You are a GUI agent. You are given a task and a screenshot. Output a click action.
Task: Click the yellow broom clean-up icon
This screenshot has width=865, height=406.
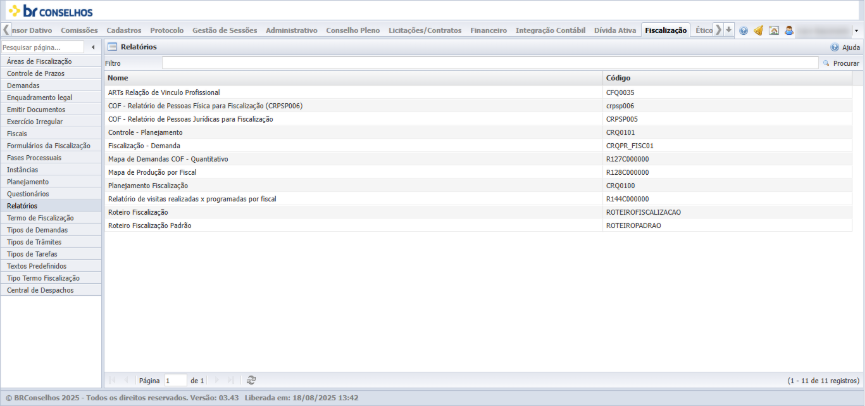pyautogui.click(x=759, y=31)
